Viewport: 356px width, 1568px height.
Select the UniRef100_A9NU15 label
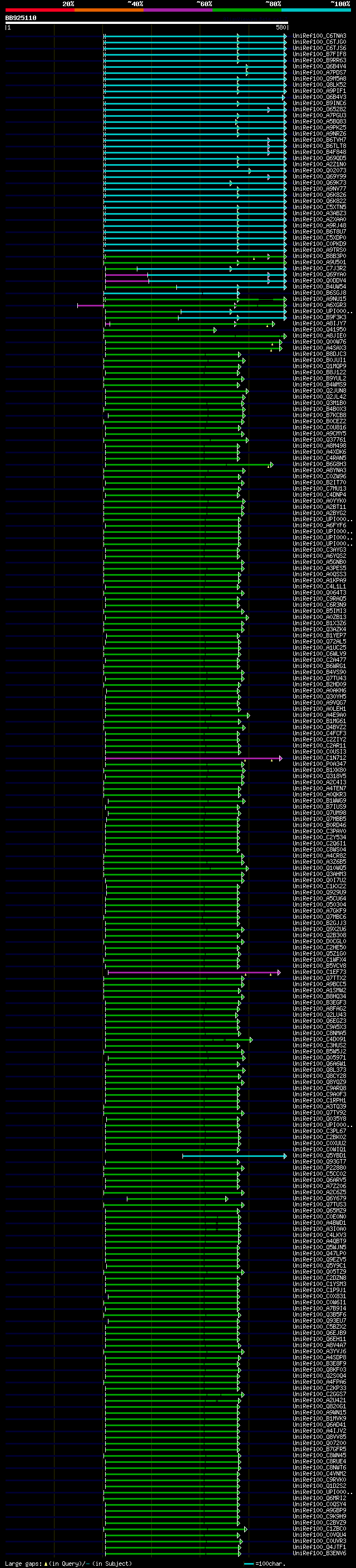(x=319, y=299)
